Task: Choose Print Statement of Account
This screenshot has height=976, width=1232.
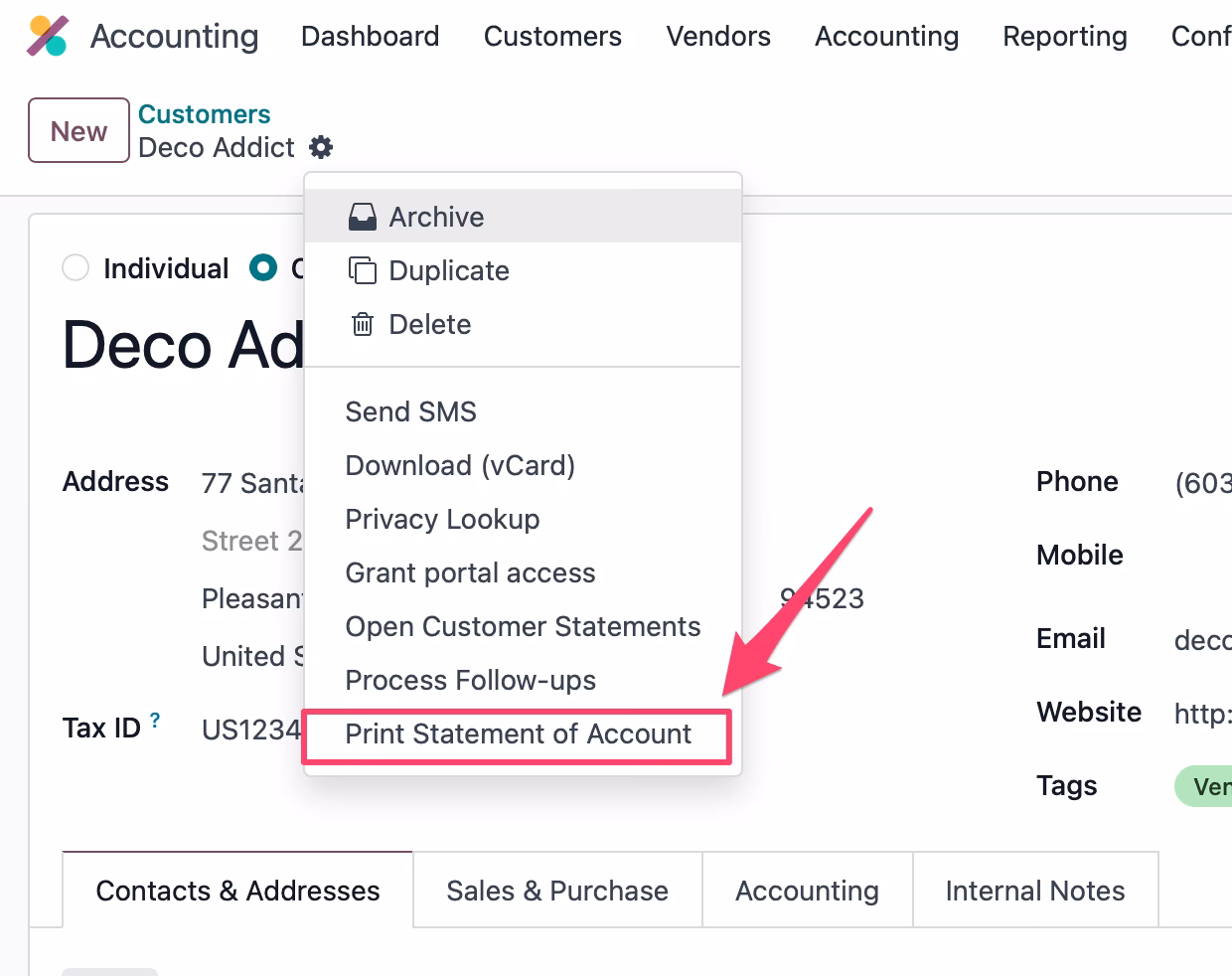Action: pos(518,734)
